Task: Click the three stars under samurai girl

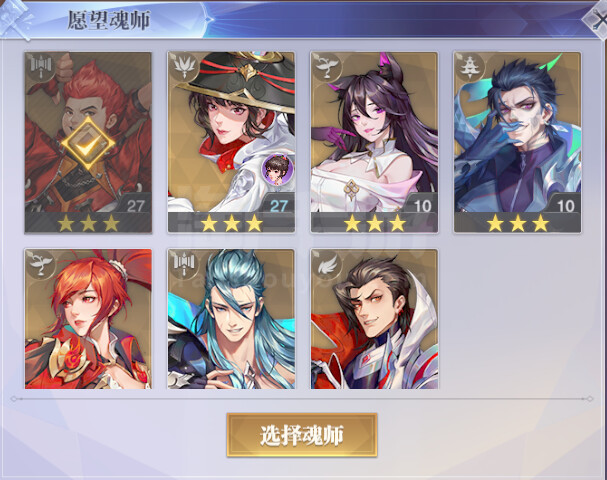Action: [231, 223]
